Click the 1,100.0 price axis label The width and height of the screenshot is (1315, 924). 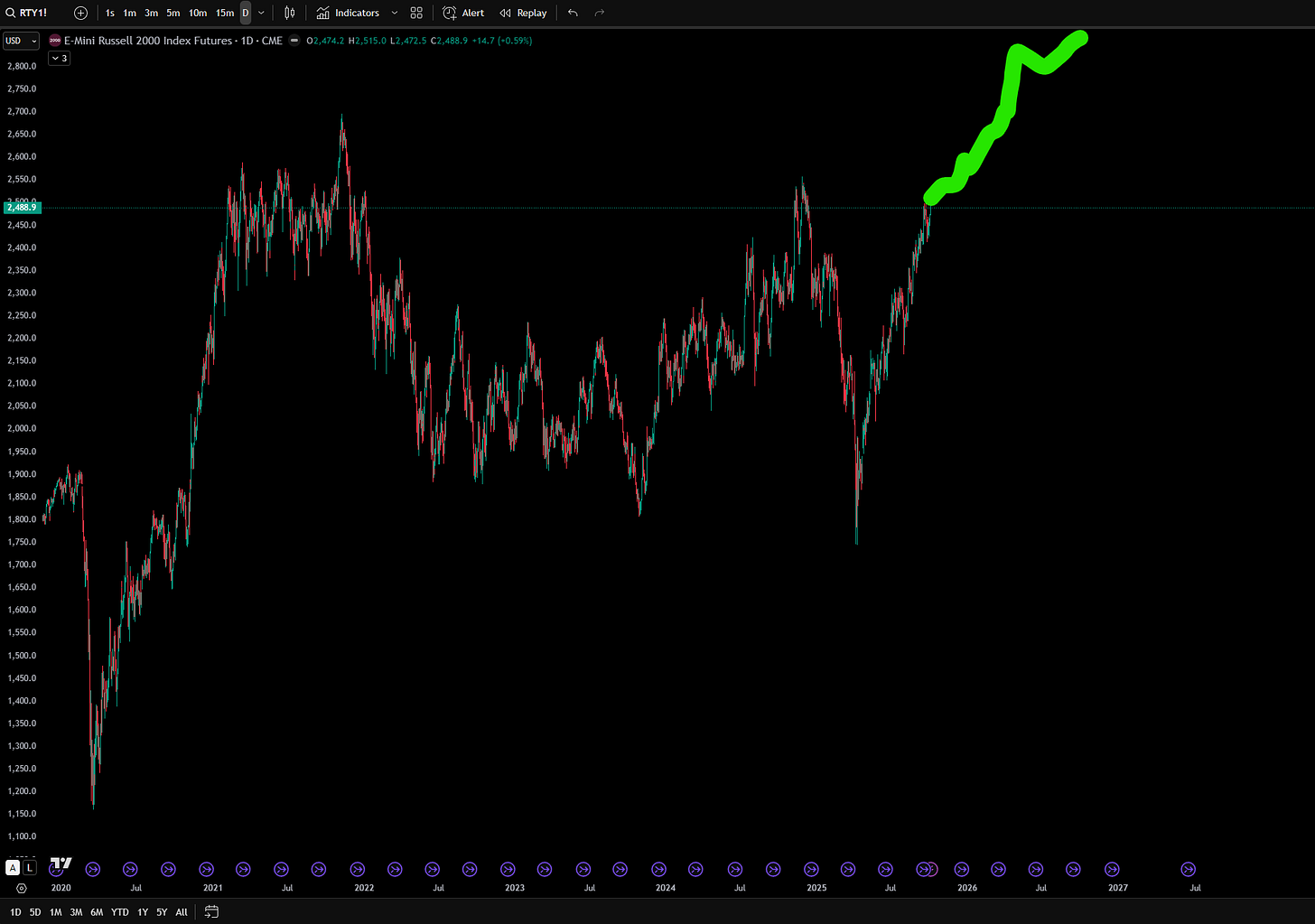[x=22, y=836]
